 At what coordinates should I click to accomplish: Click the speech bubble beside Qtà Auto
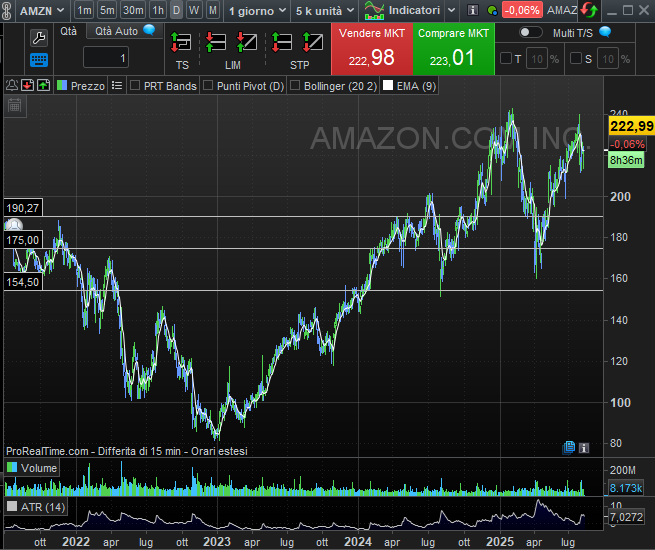coord(149,30)
